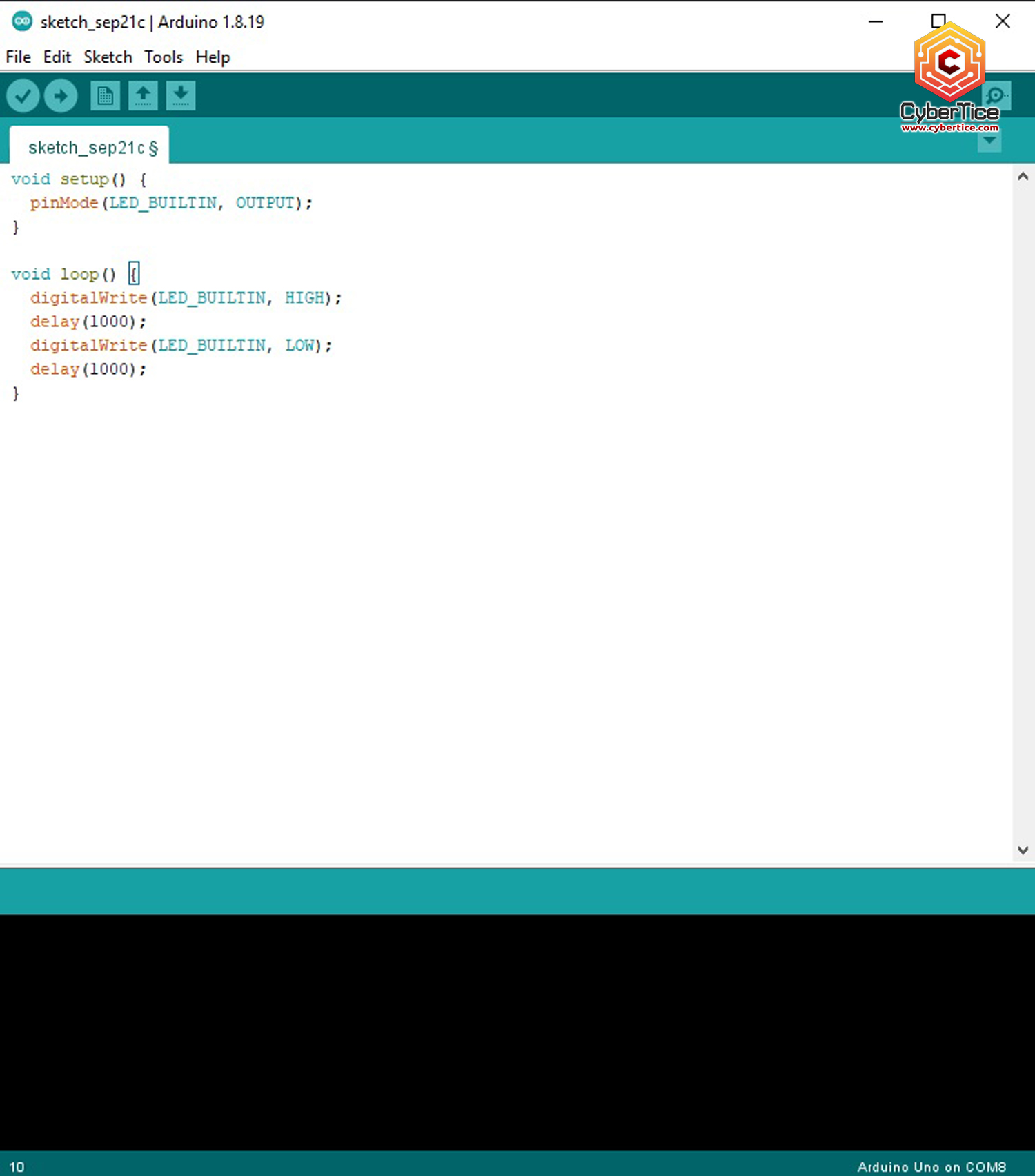1035x1176 pixels.
Task: Upload the sketch with the arrow button
Action: pyautogui.click(x=61, y=96)
